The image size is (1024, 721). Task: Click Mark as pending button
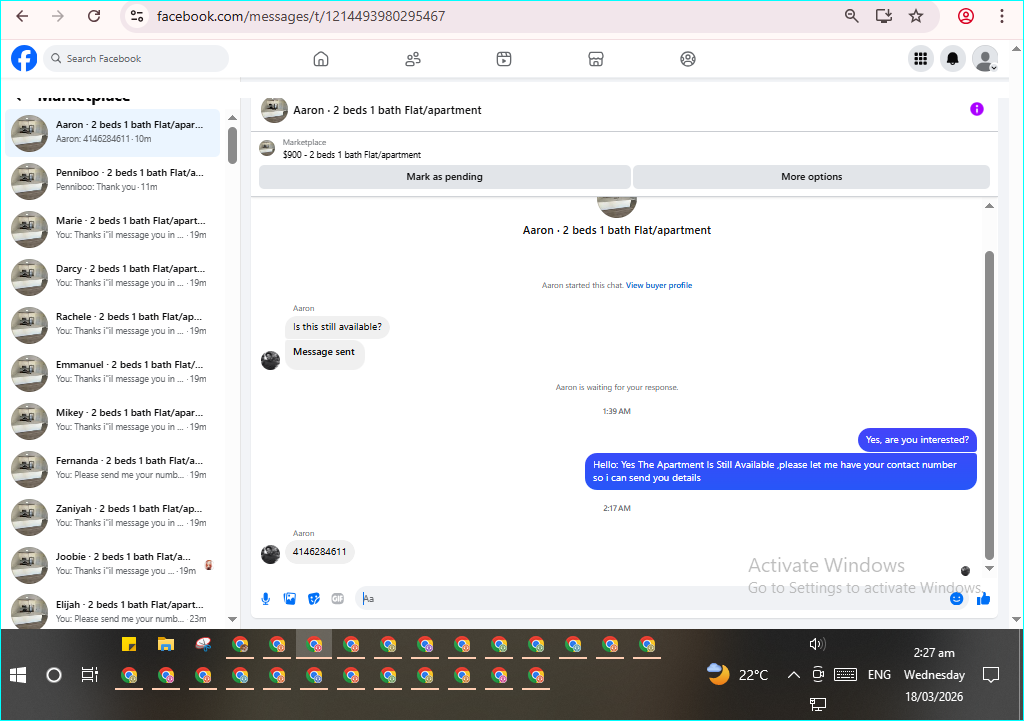click(445, 177)
